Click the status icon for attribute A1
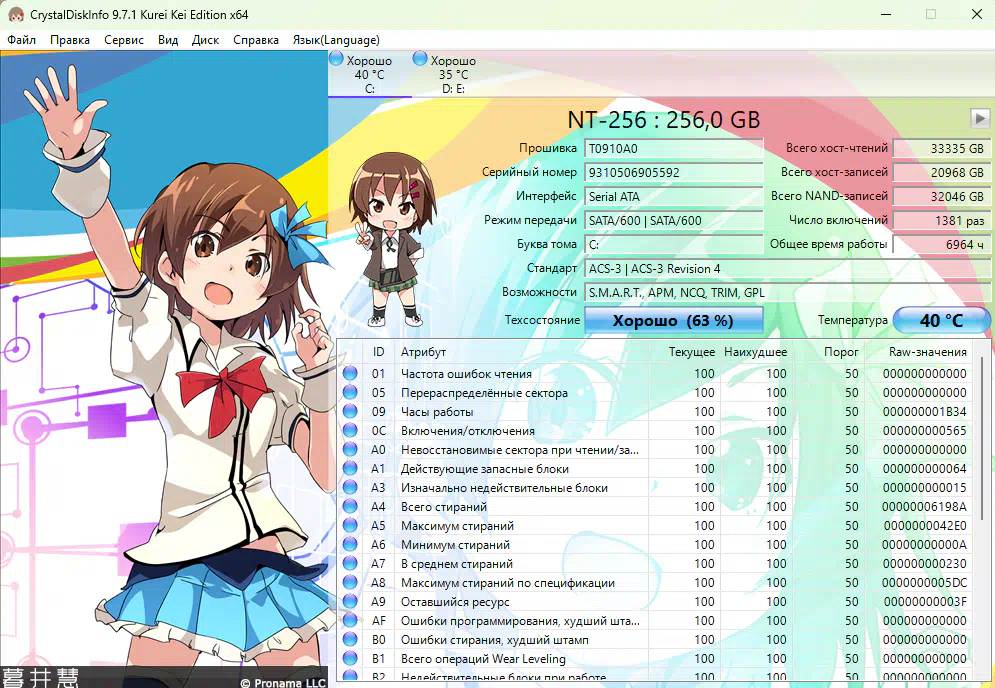Image resolution: width=995 pixels, height=688 pixels. pos(350,468)
